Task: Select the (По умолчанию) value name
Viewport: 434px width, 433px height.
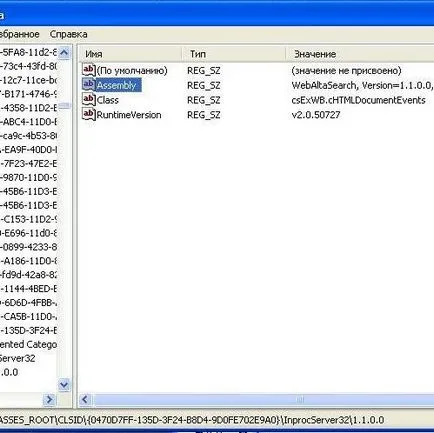Action: coord(132,71)
